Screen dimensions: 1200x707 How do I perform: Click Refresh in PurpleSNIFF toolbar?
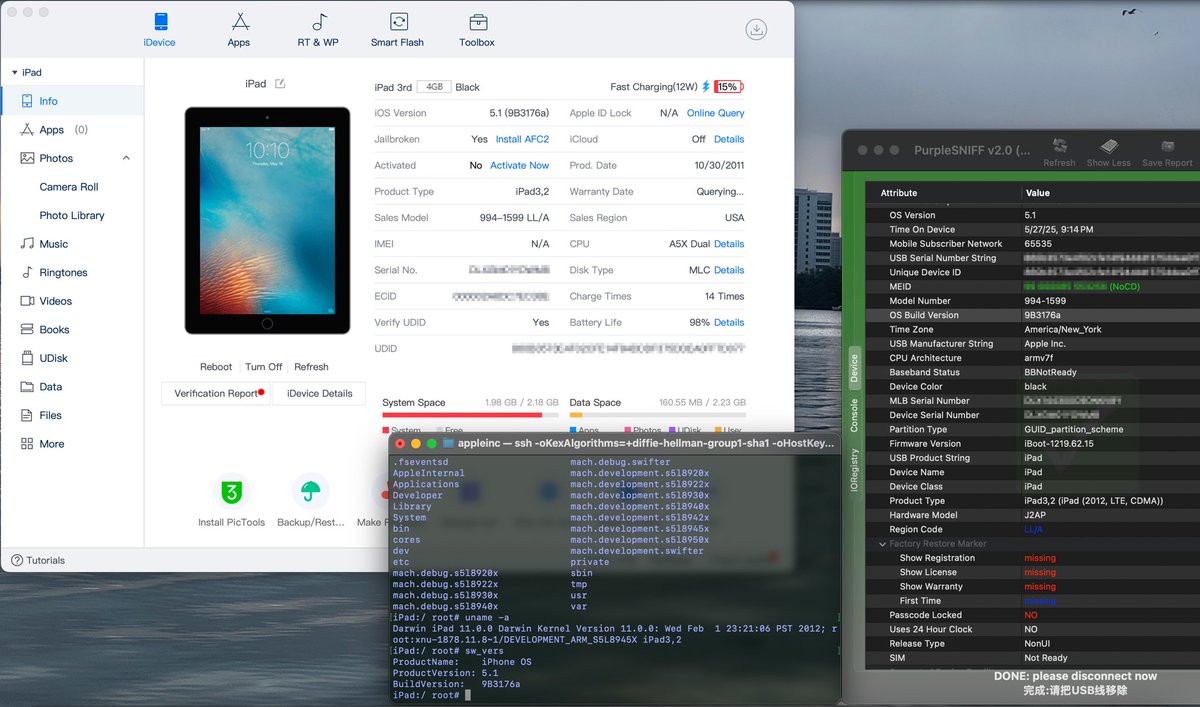pos(1059,152)
